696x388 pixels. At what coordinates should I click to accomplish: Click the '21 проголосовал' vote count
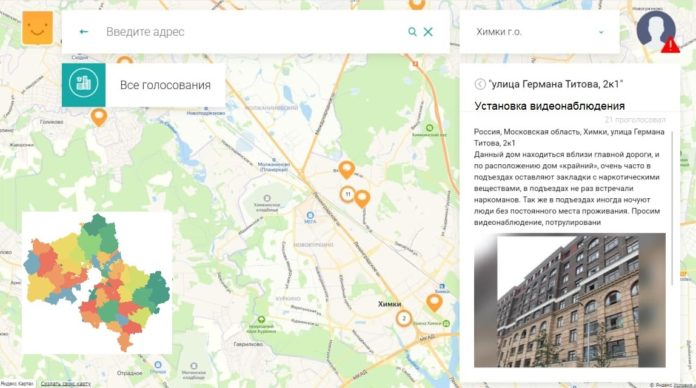coord(635,120)
